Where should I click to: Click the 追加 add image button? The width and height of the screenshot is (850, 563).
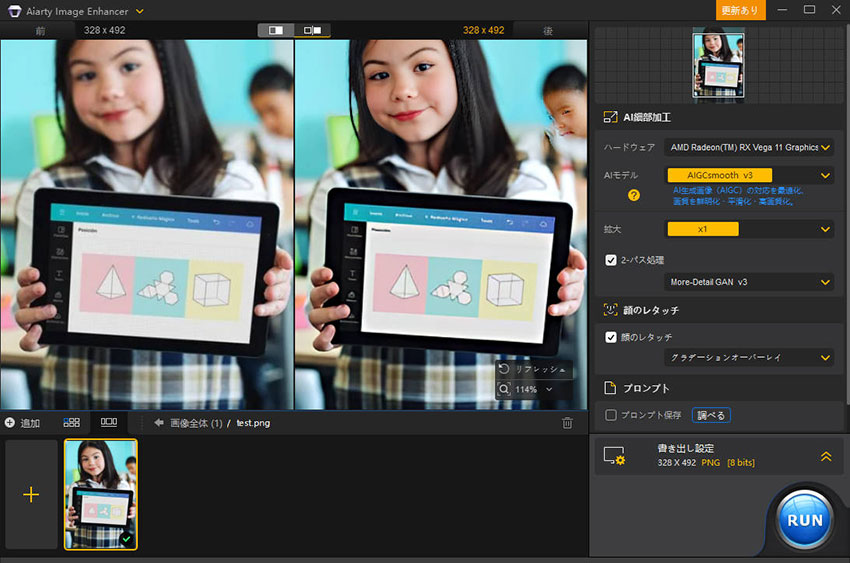point(22,423)
